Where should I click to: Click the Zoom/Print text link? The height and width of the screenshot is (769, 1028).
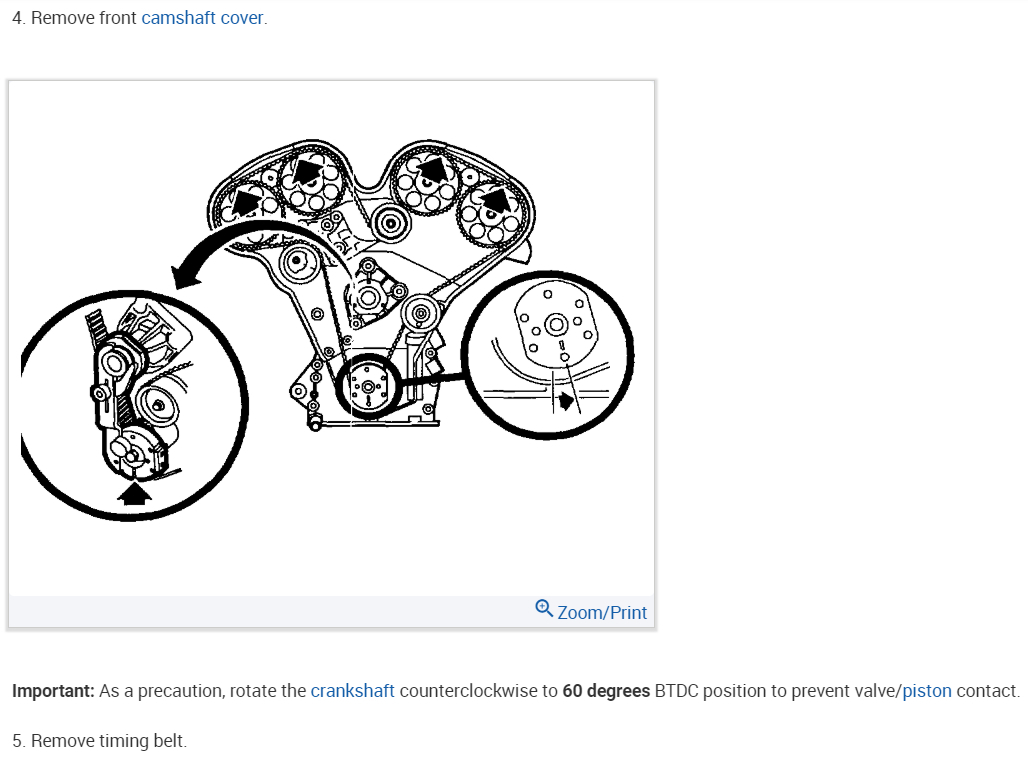[602, 612]
